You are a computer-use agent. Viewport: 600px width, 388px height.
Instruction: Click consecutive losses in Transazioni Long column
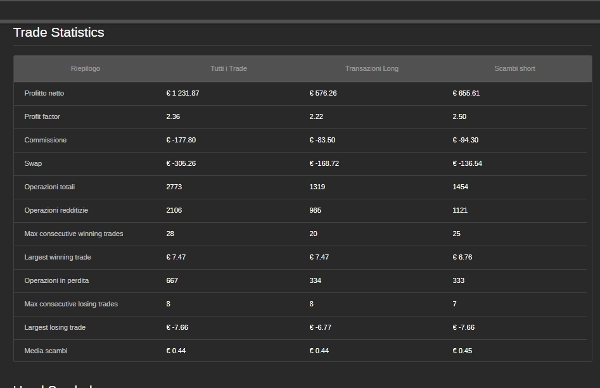[311, 304]
